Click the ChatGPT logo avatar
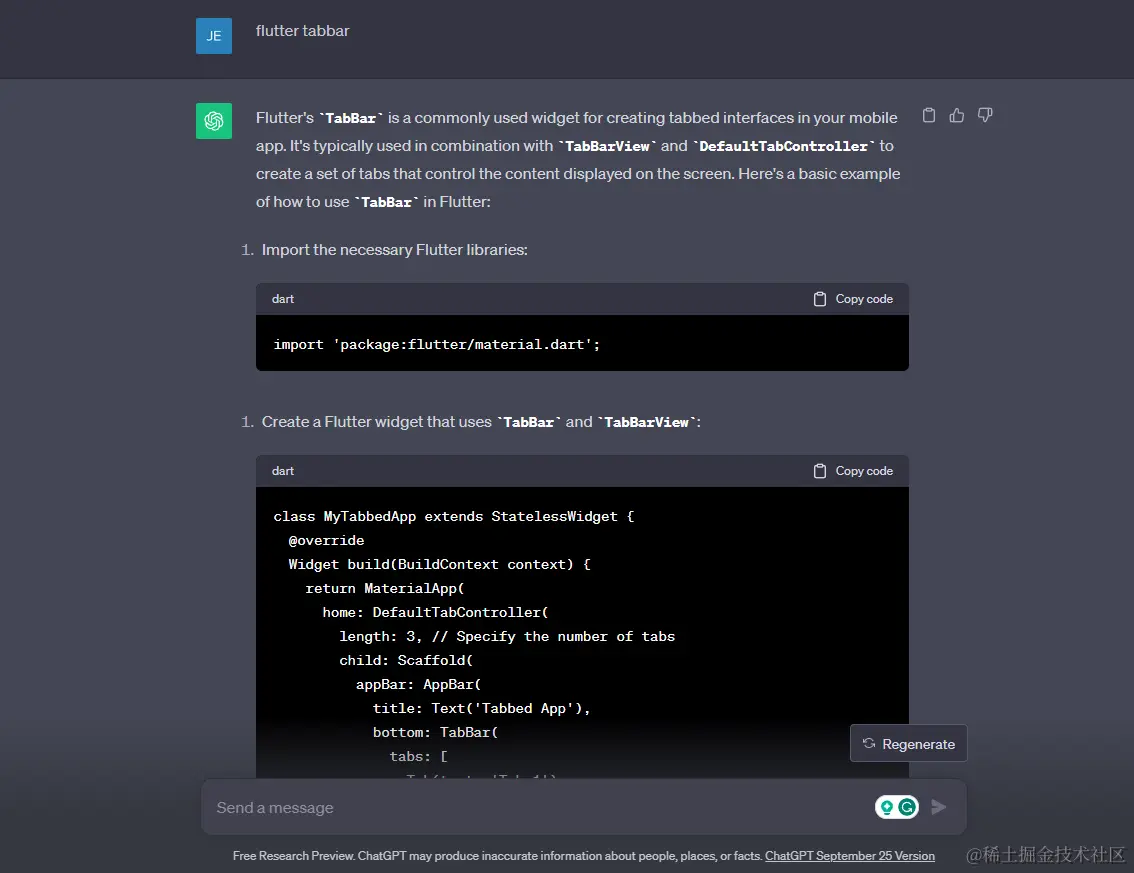Image resolution: width=1134 pixels, height=873 pixels. pos(214,121)
